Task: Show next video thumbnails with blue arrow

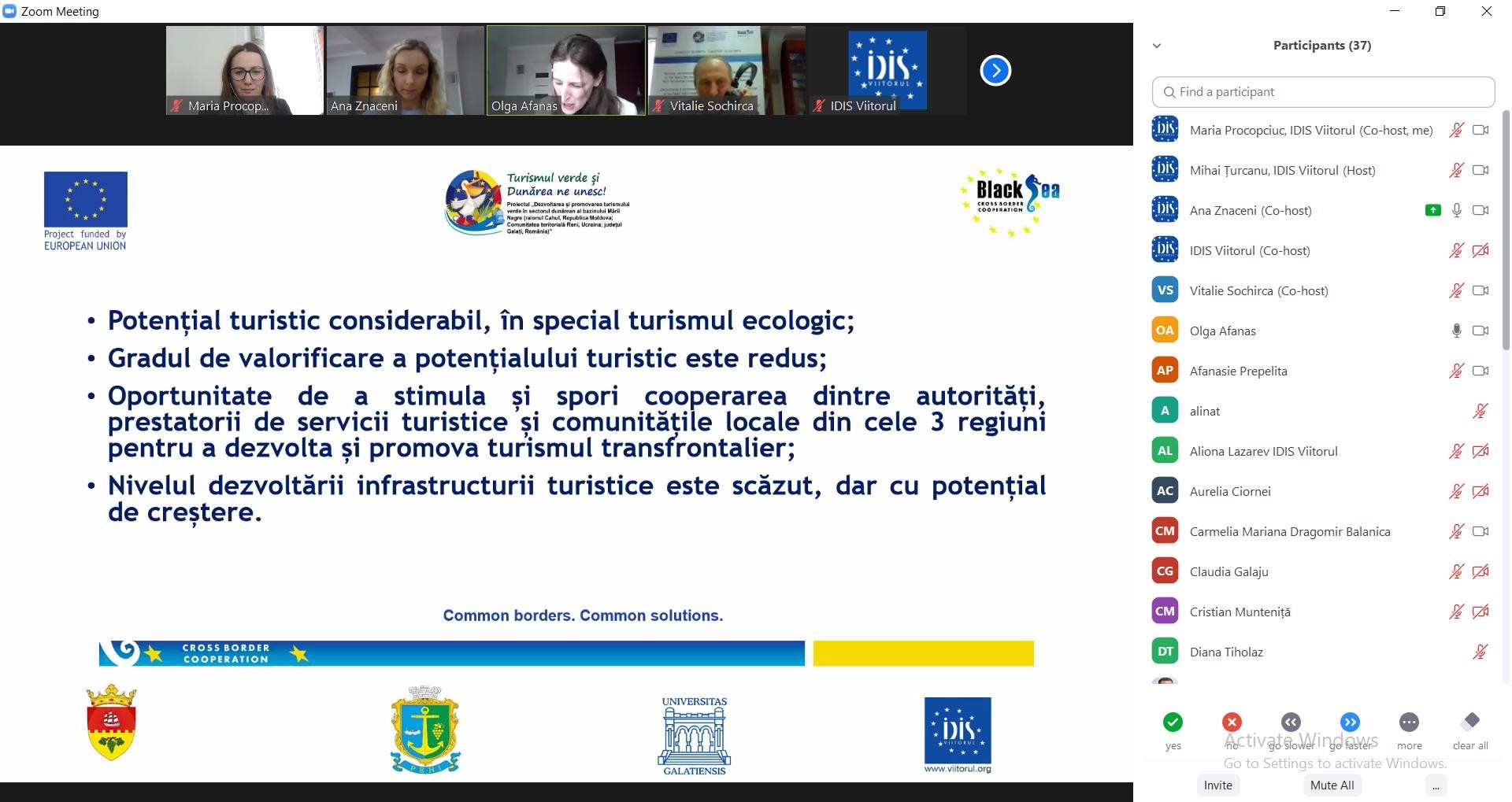Action: click(995, 71)
